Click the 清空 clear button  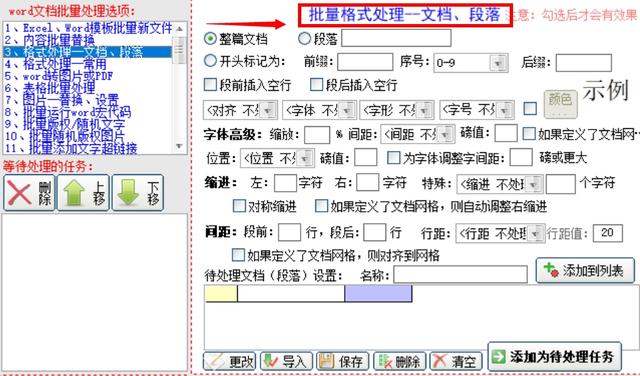pos(456,361)
